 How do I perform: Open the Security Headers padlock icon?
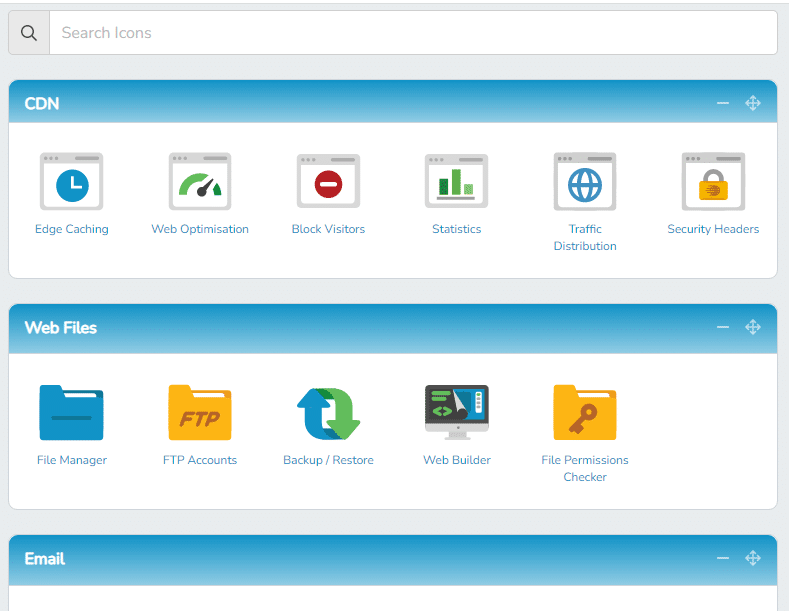(713, 182)
